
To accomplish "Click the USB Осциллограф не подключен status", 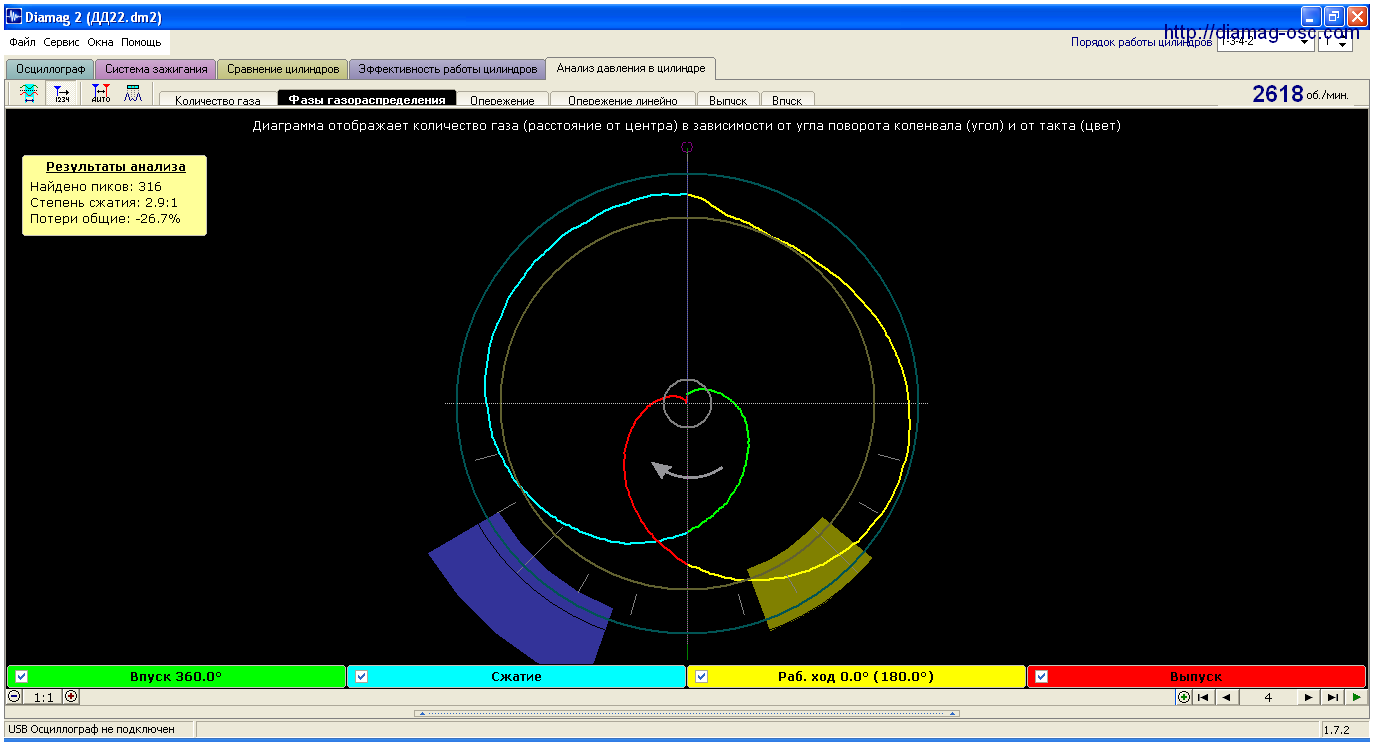I will (92, 730).
